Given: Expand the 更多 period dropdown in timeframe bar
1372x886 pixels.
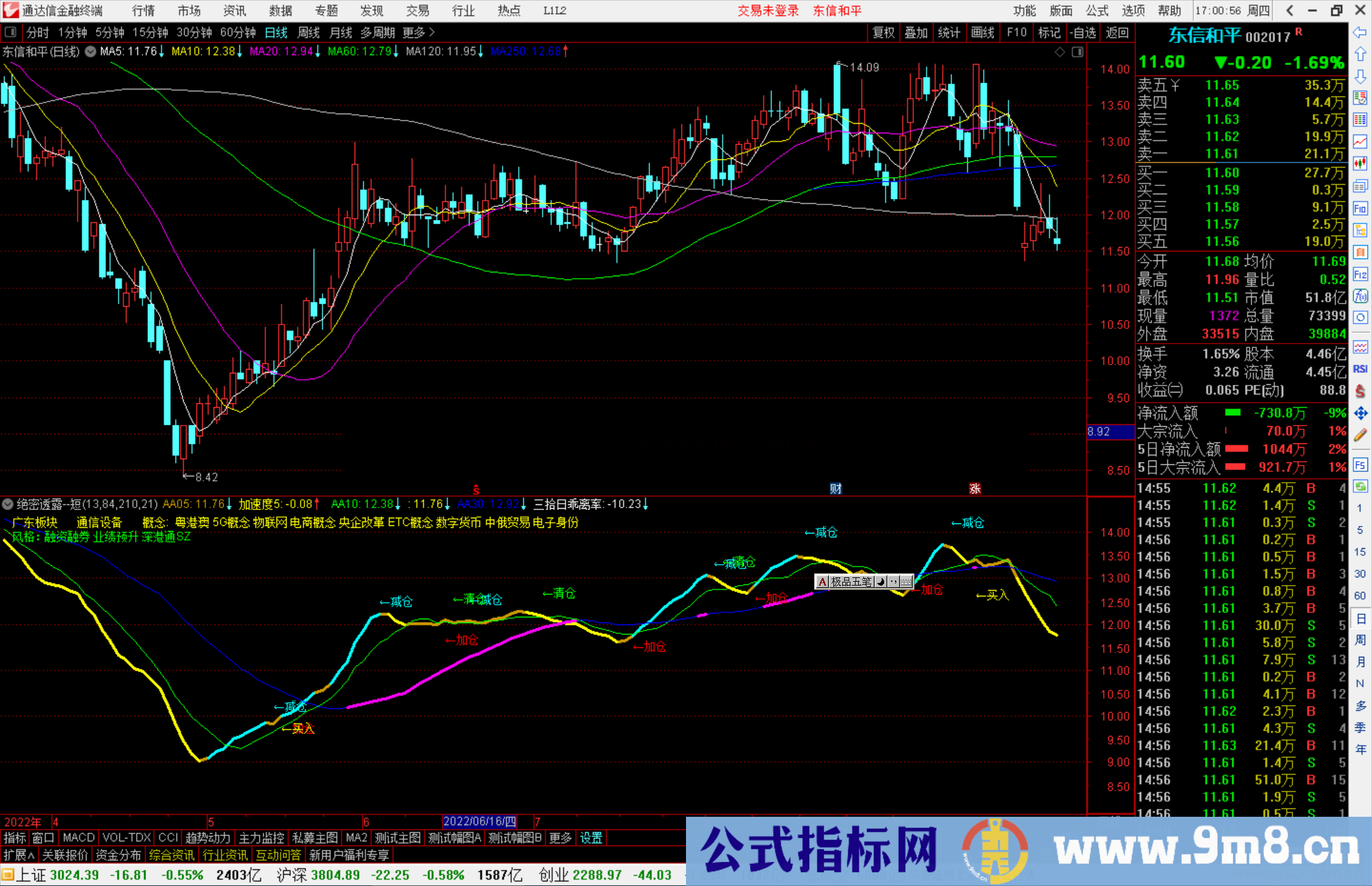Looking at the screenshot, I should [413, 32].
